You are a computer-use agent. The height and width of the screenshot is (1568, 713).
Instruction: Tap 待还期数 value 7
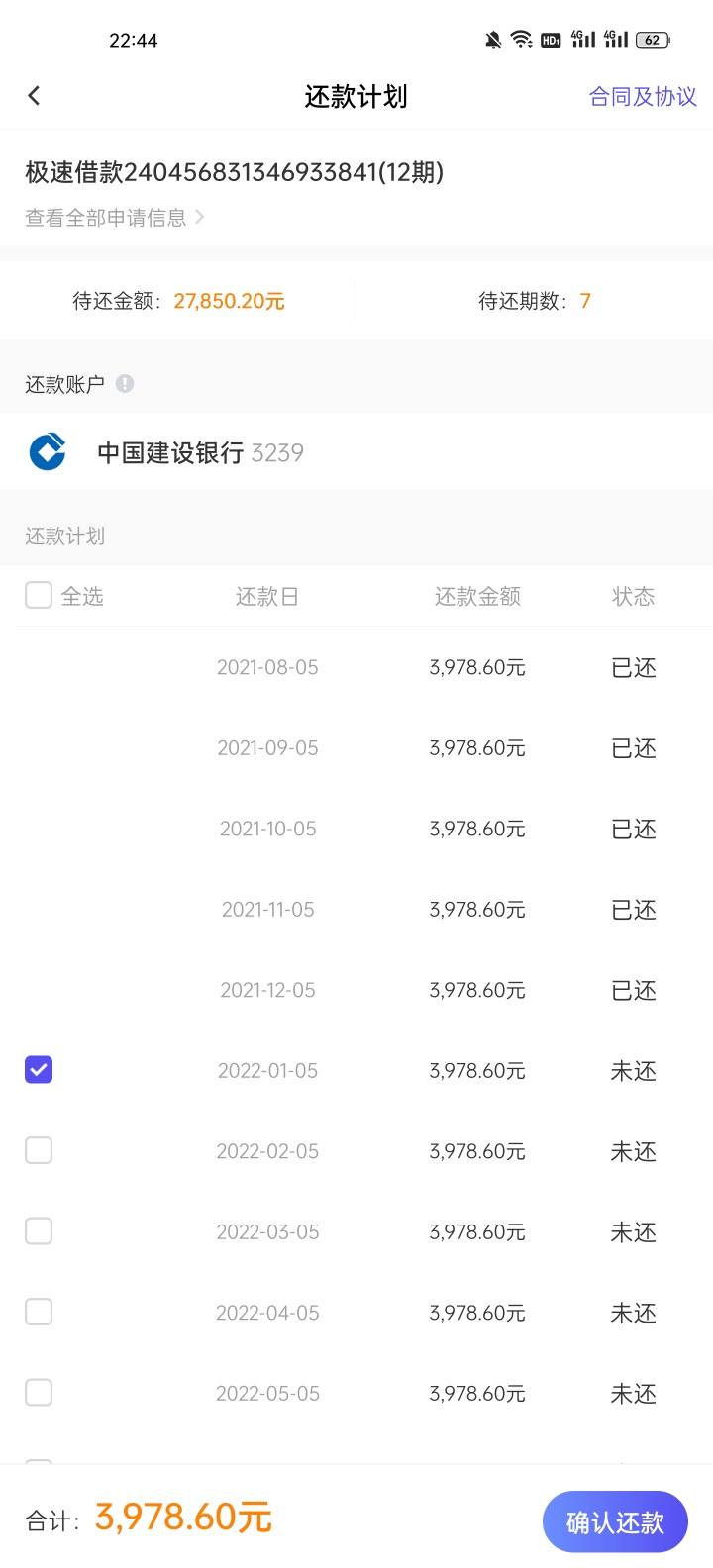585,301
